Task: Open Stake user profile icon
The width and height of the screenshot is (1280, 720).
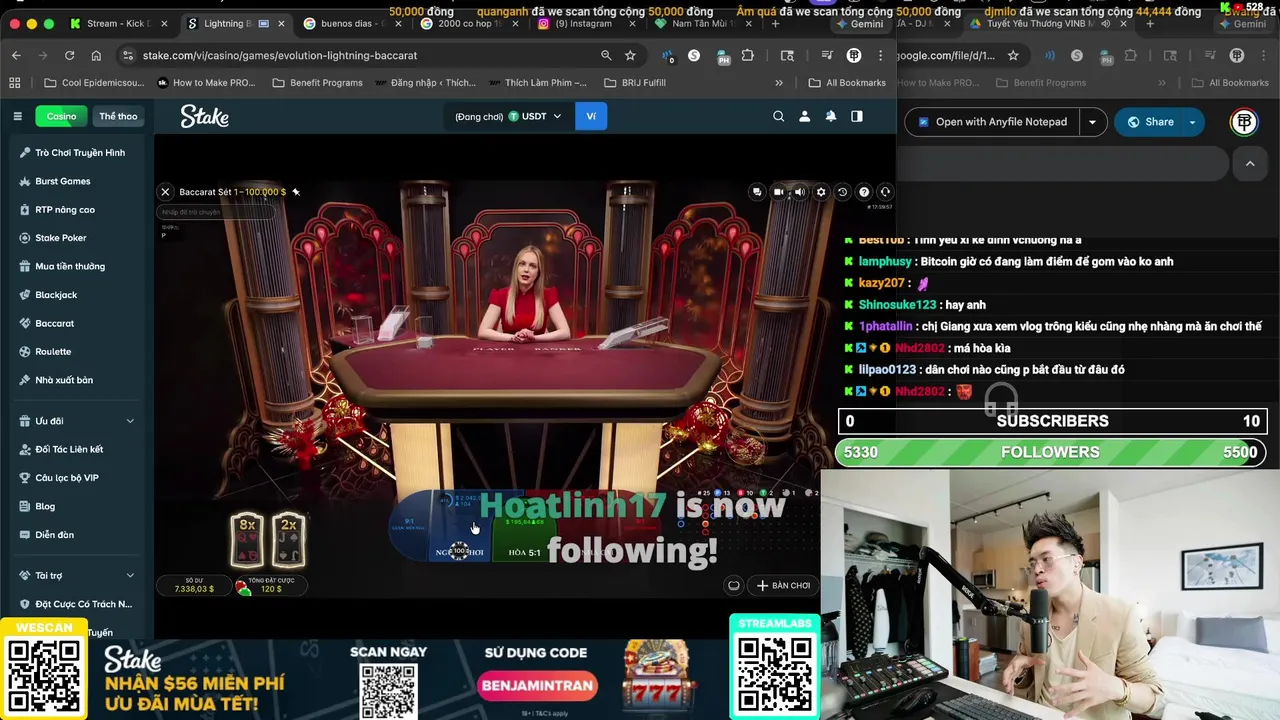Action: [x=804, y=116]
